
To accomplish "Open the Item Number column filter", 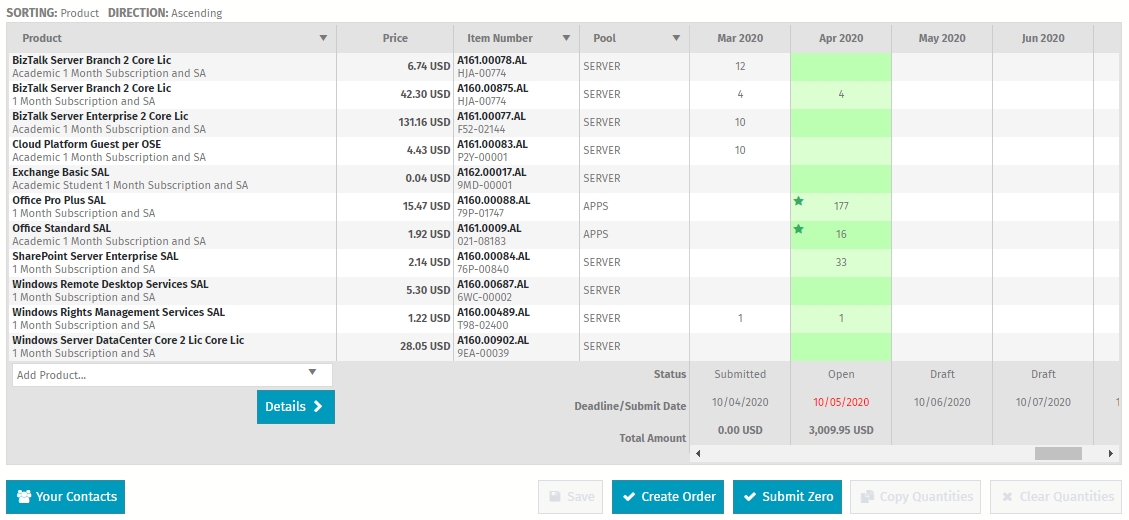I will pyautogui.click(x=566, y=38).
